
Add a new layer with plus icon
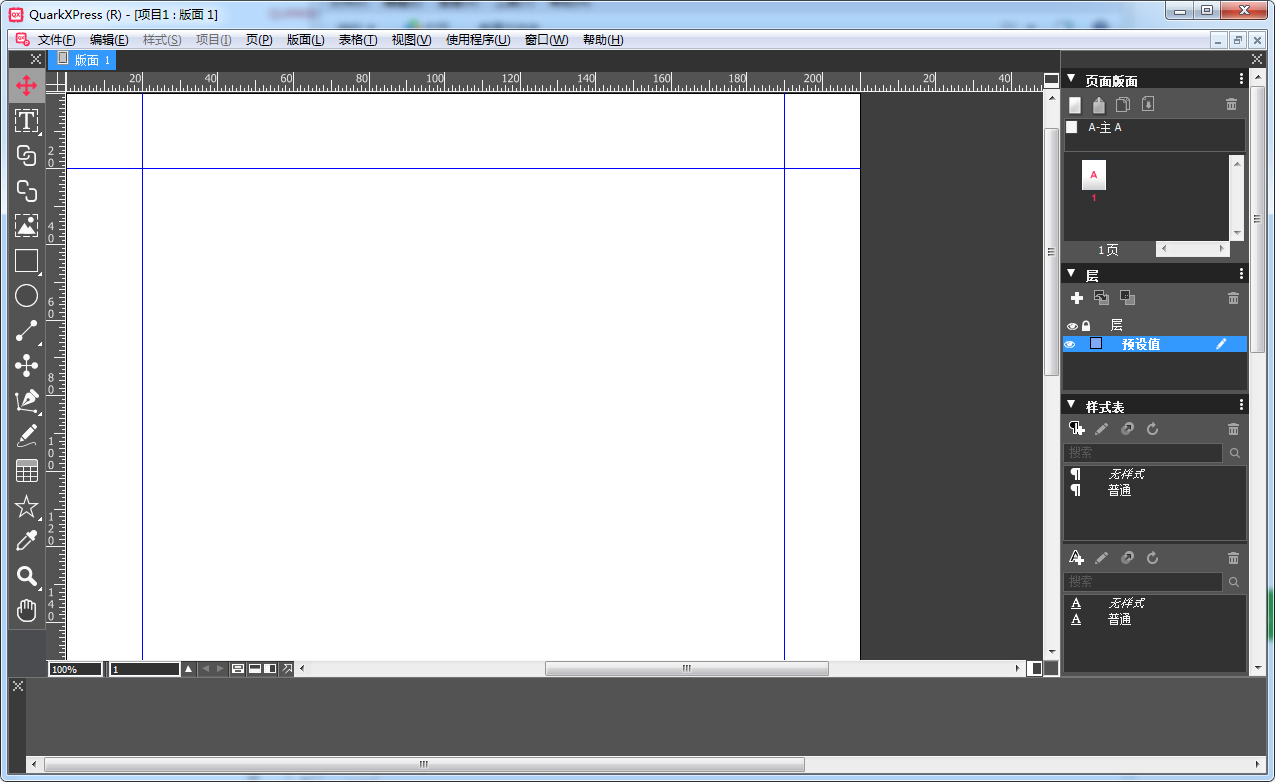pos(1077,298)
